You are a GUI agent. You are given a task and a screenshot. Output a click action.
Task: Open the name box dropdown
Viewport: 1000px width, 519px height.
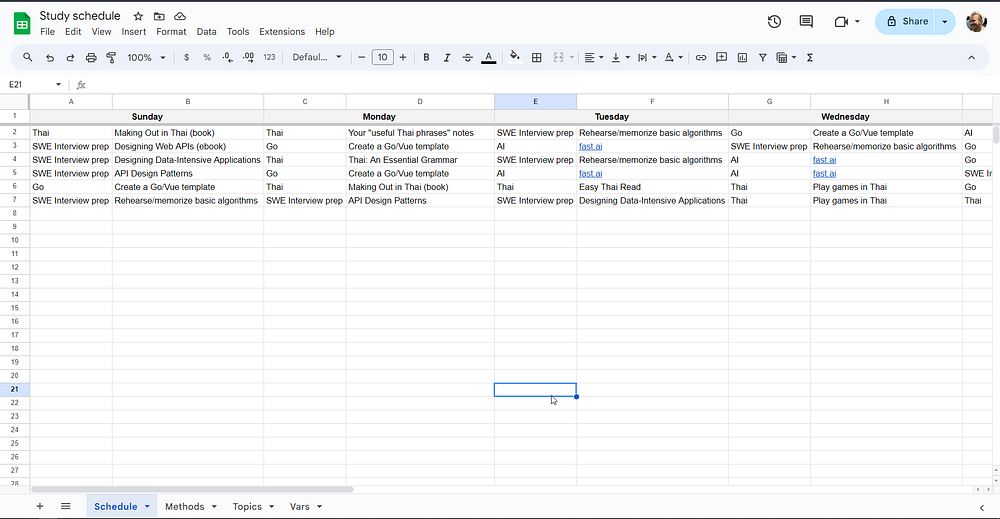(58, 84)
